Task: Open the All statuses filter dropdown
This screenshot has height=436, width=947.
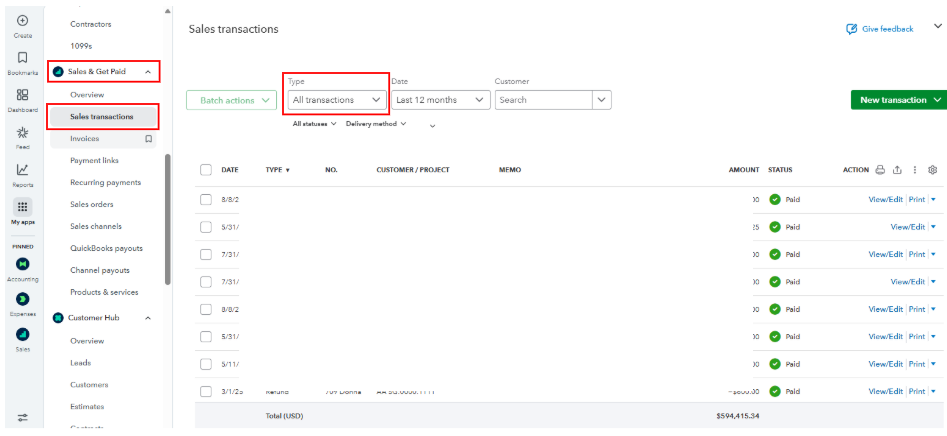Action: click(x=314, y=124)
